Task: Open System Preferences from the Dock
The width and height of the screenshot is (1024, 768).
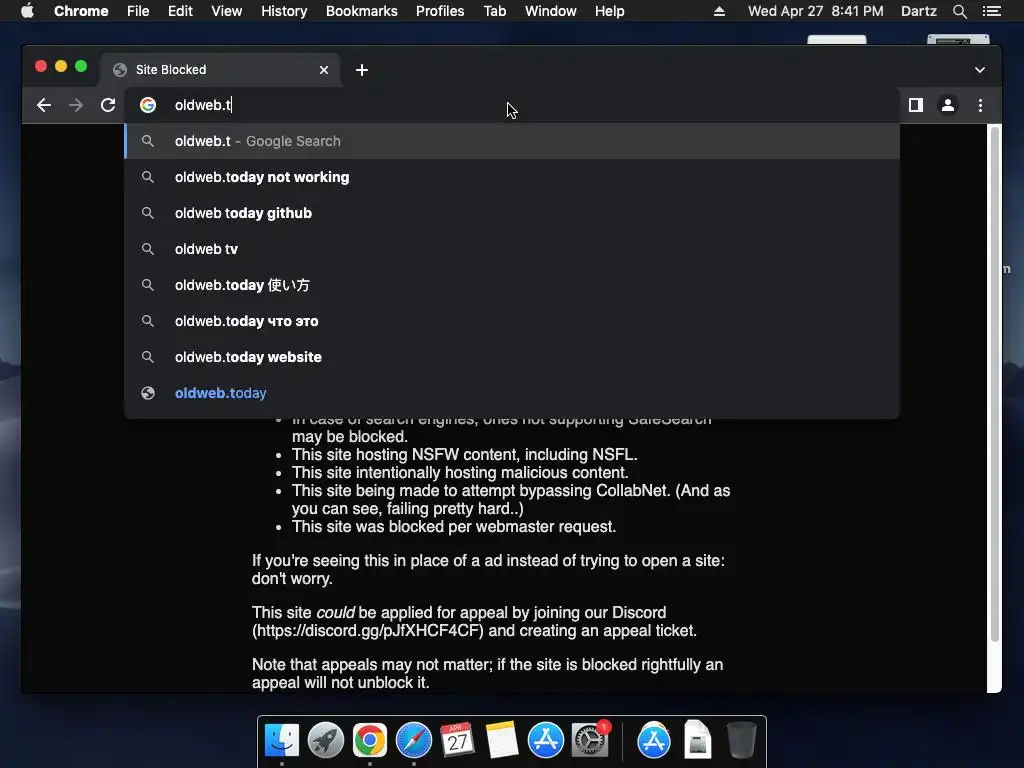Action: point(590,740)
